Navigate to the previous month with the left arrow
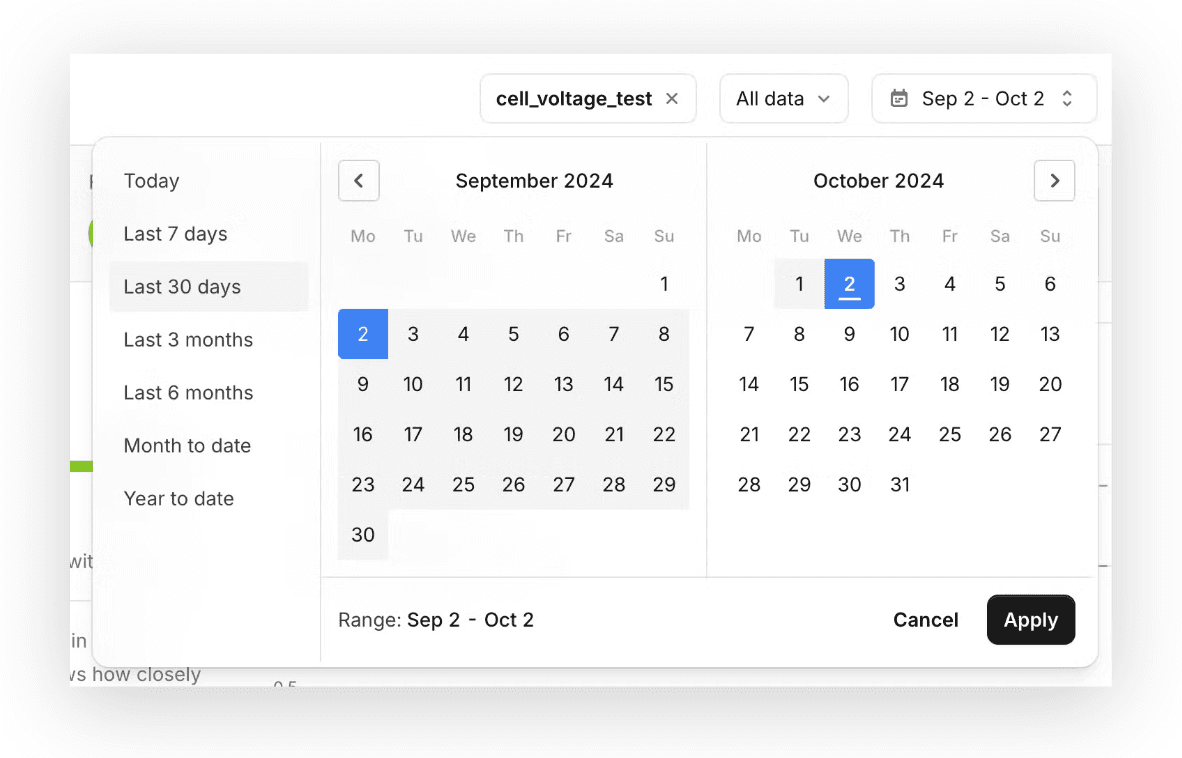 coord(359,180)
